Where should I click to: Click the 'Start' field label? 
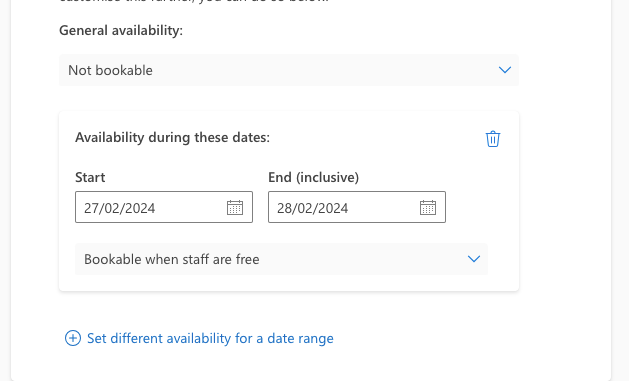coord(90,177)
